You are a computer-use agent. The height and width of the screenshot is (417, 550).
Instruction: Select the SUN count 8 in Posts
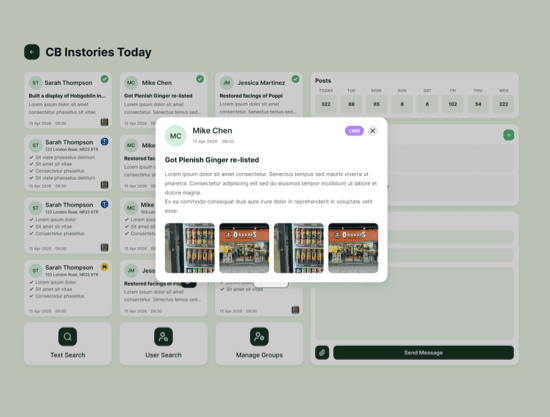[x=402, y=104]
